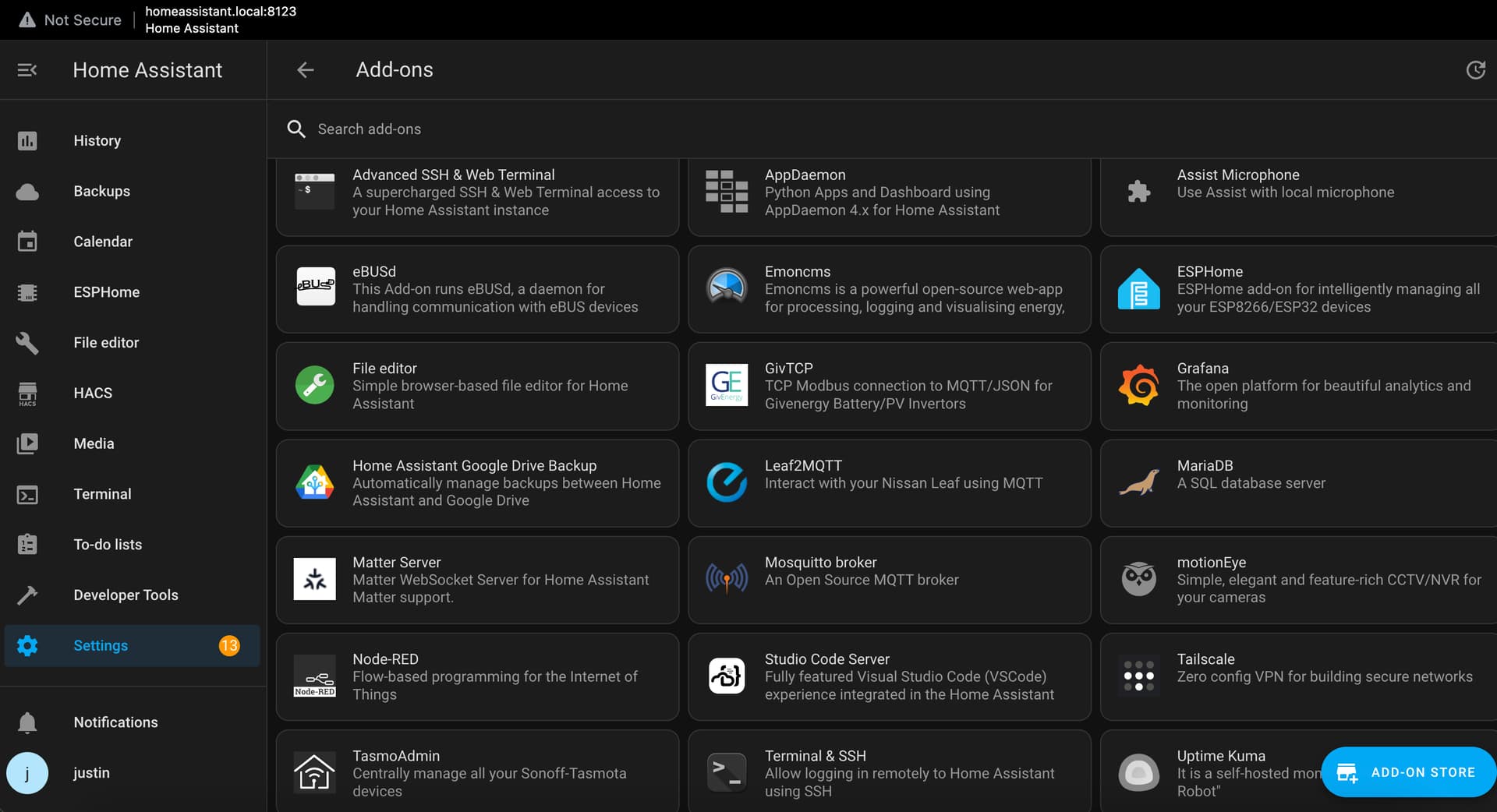Open History from the sidebar
1497x812 pixels.
point(133,141)
